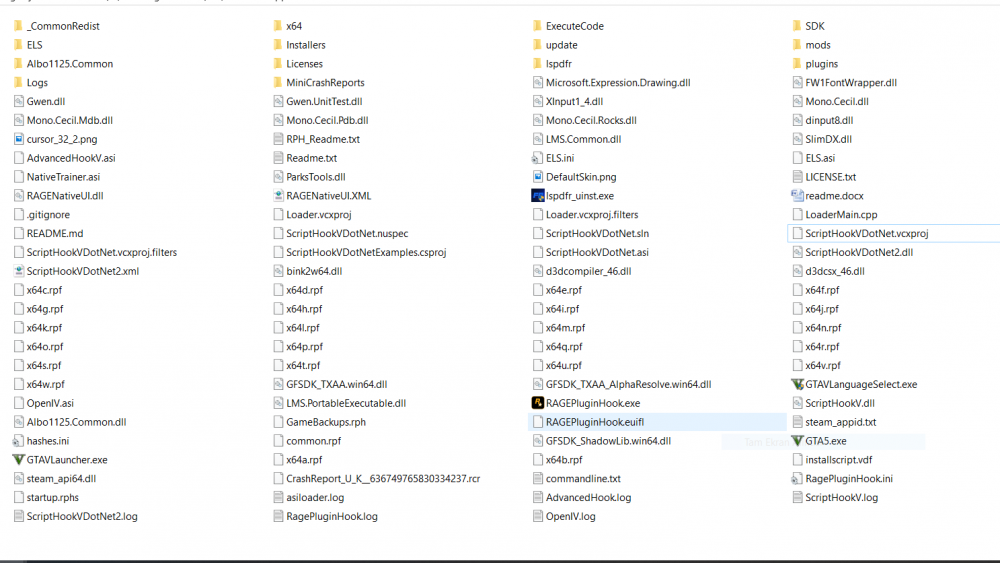Click the DefaultSkin.png image icon
This screenshot has height=563, width=1000.
tap(538, 177)
